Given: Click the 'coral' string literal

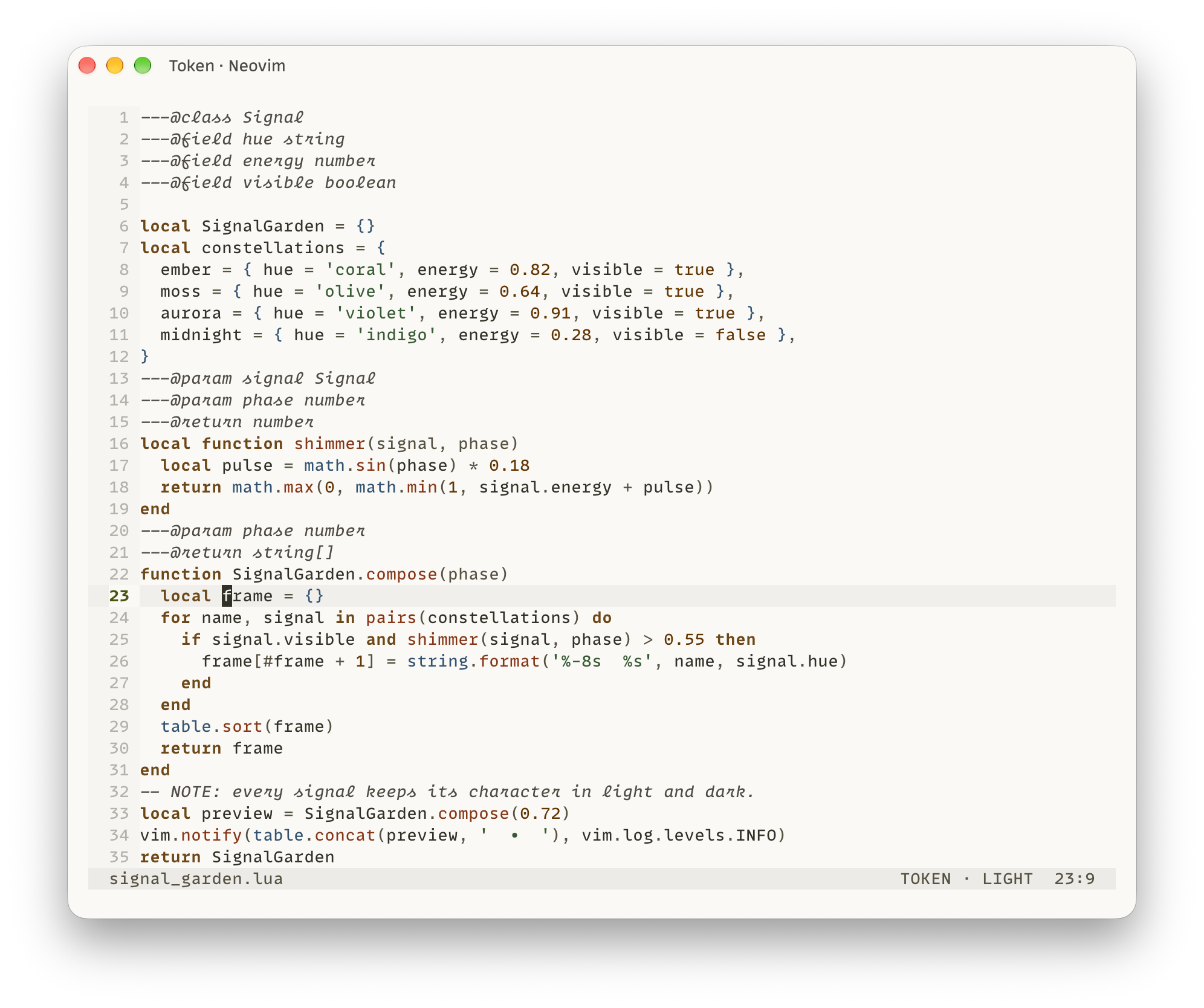Looking at the screenshot, I should (361, 270).
